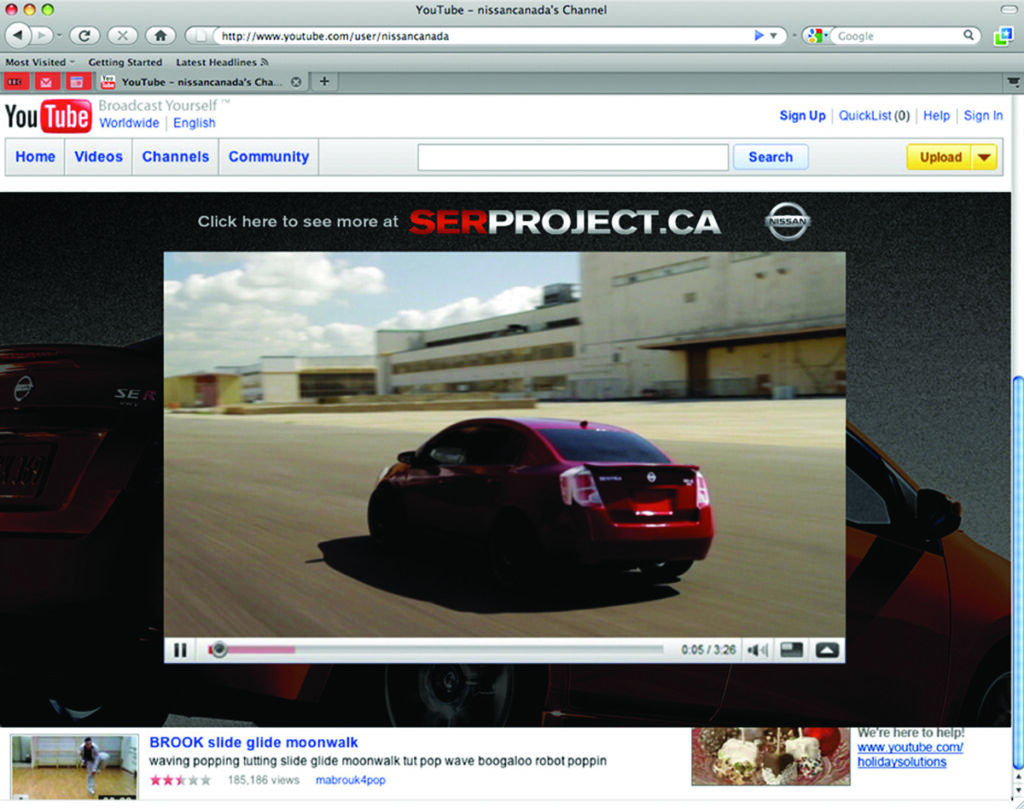This screenshot has height=809, width=1024.
Task: Pause the video with pause button
Action: pos(180,650)
